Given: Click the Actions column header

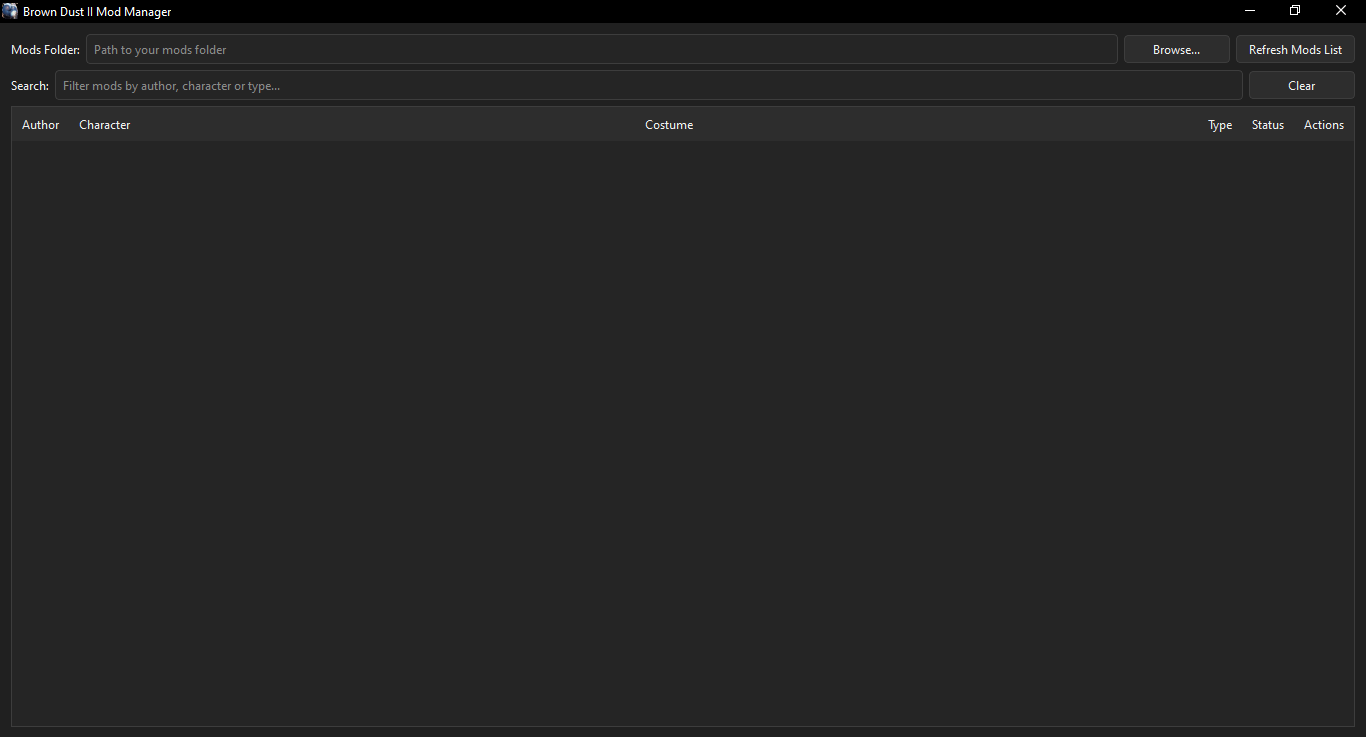Looking at the screenshot, I should click(x=1323, y=124).
